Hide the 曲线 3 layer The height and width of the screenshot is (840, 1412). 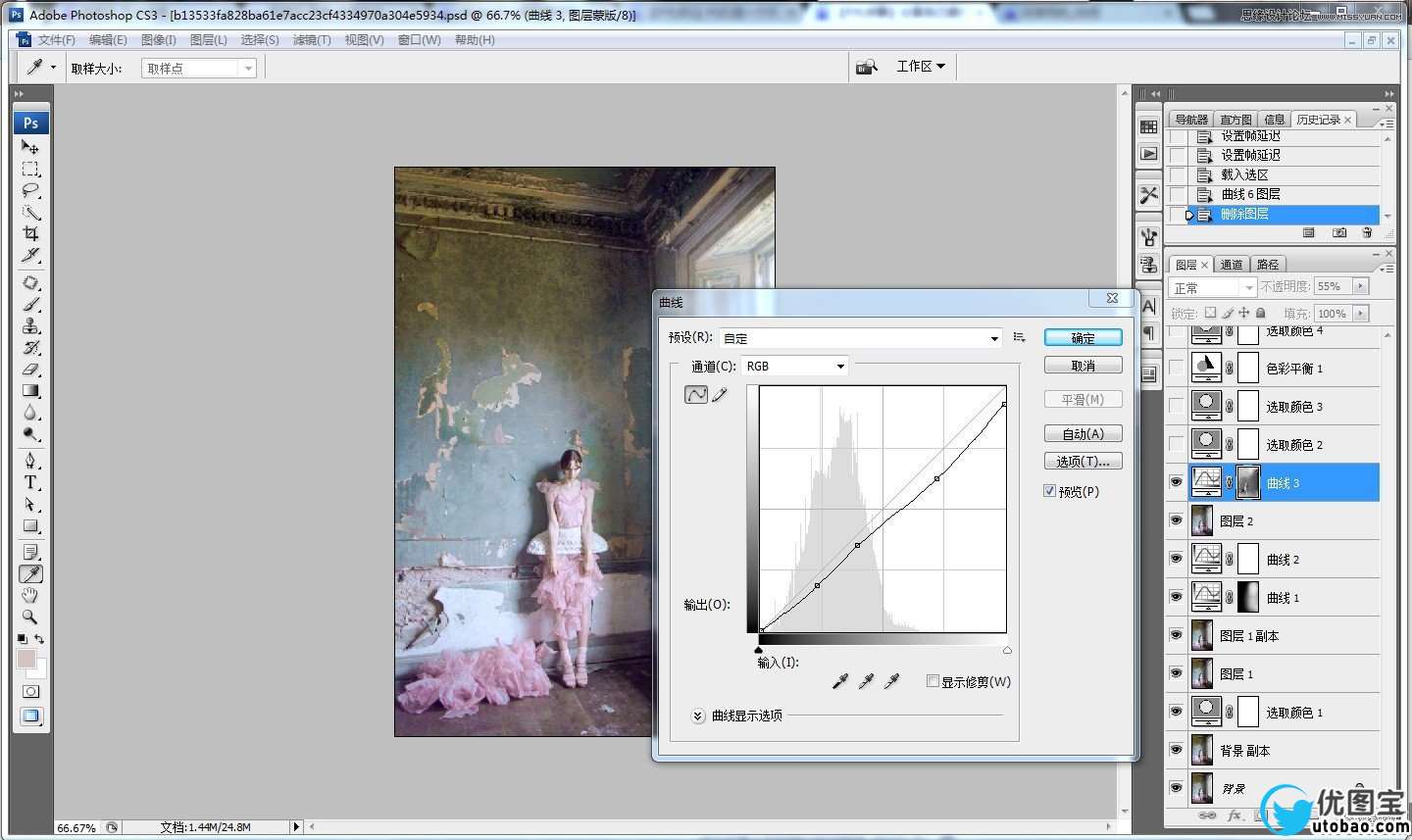pos(1176,482)
